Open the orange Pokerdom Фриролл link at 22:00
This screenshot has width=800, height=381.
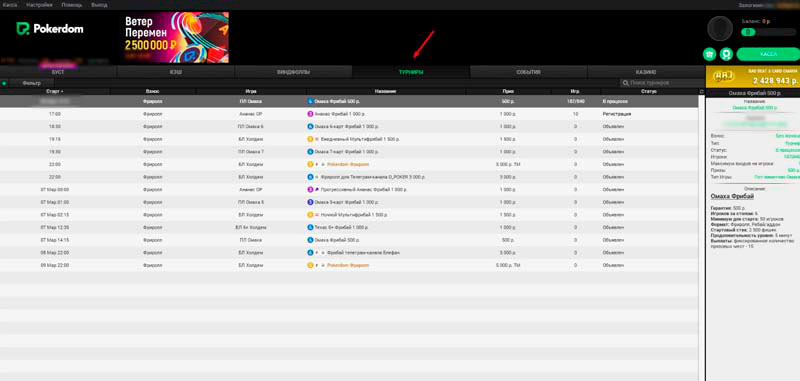pyautogui.click(x=348, y=164)
